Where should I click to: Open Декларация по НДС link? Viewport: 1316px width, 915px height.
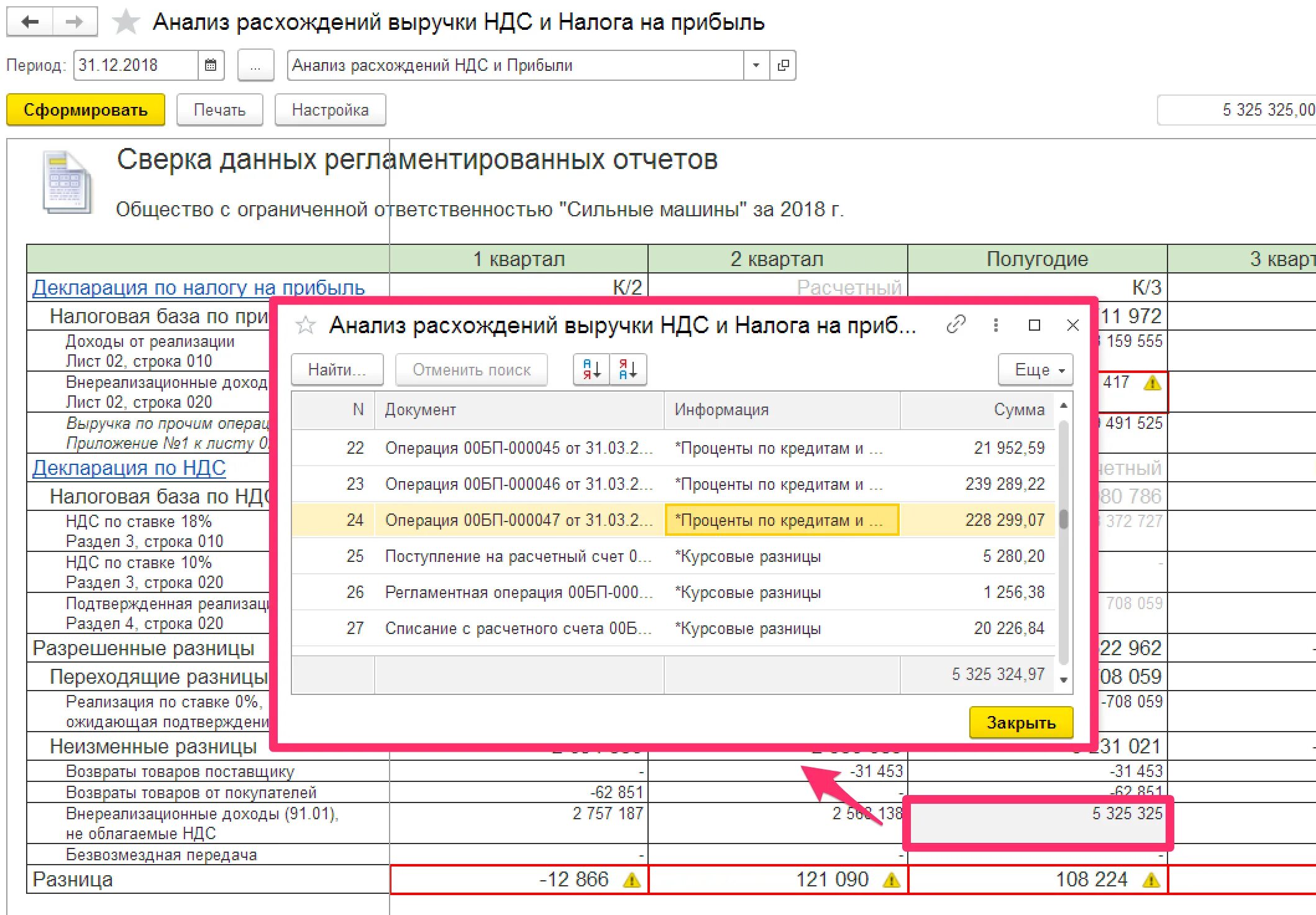pos(129,468)
